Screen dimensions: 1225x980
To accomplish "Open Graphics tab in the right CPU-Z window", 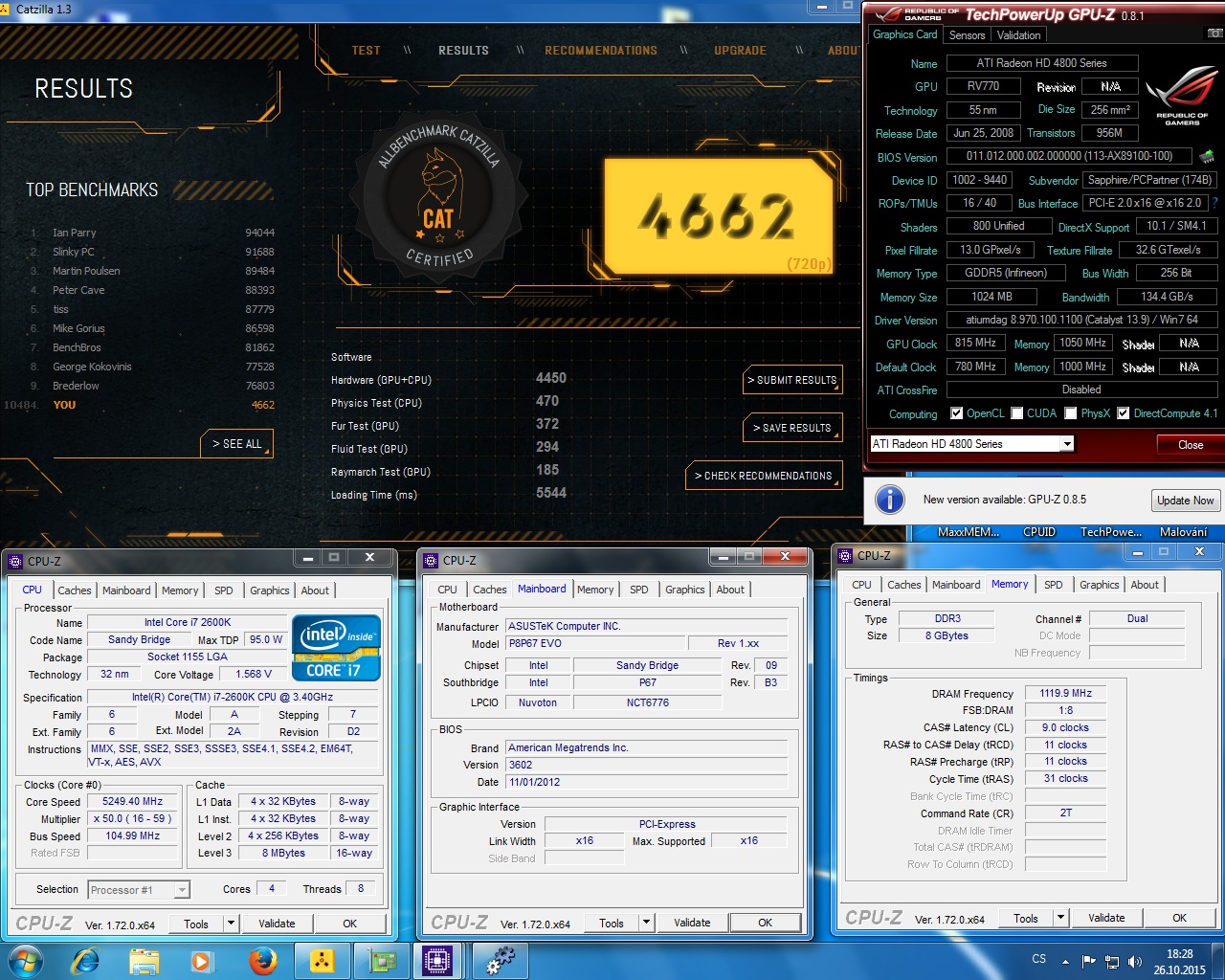I will coord(1100,585).
